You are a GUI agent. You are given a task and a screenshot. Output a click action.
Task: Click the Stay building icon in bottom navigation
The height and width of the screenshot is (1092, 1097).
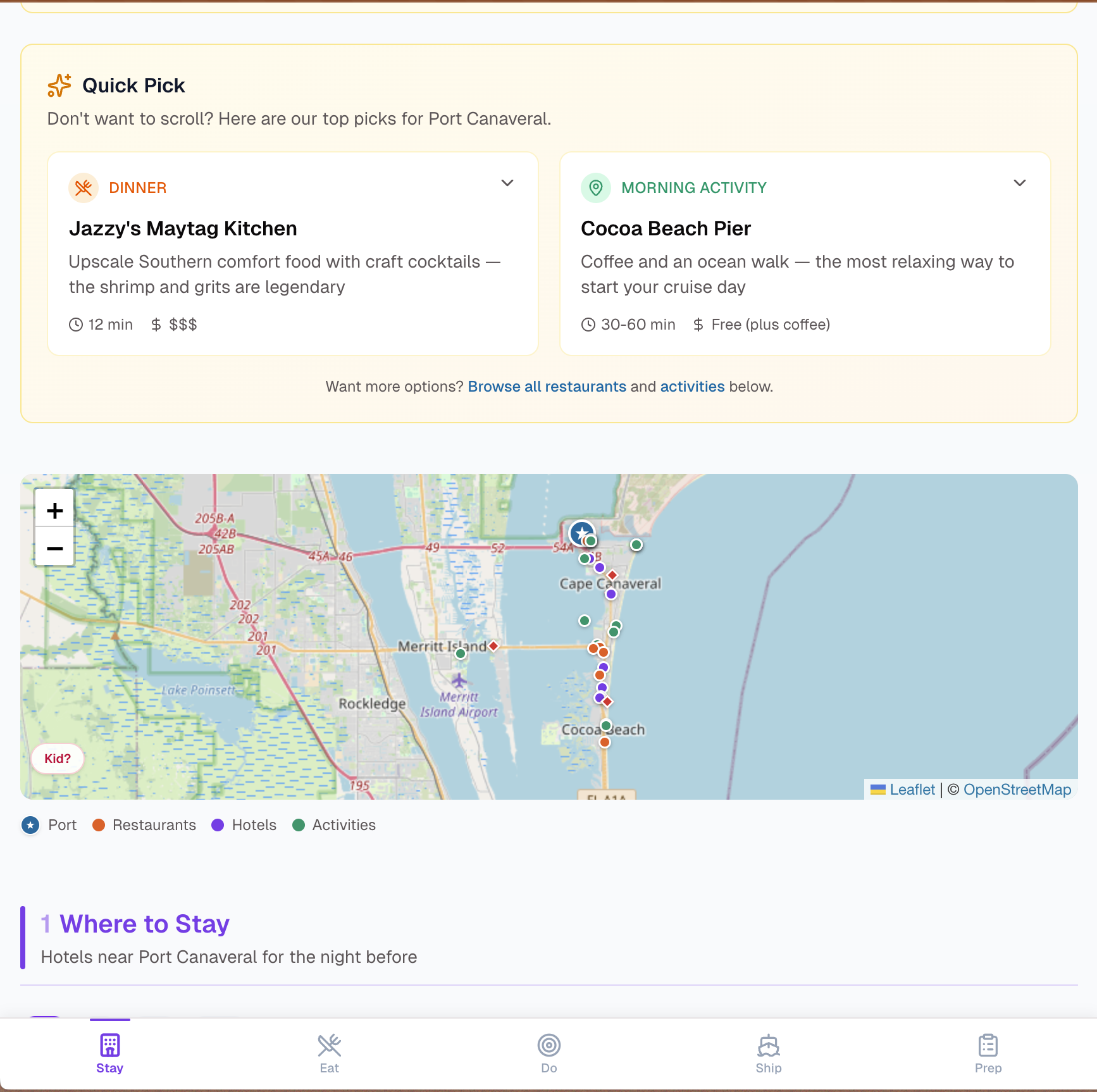coord(109,1045)
